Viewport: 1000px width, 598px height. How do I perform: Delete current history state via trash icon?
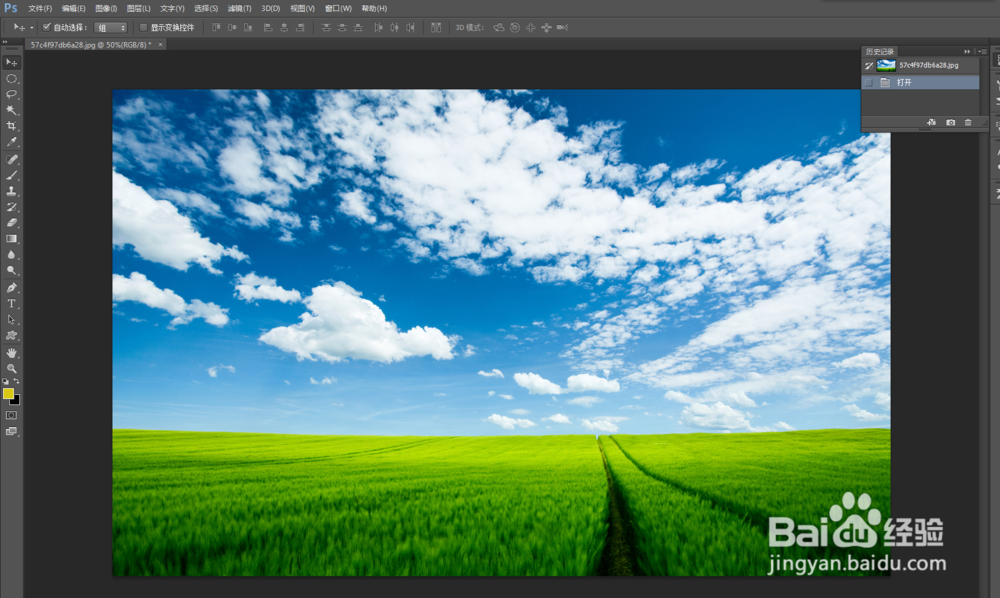tap(968, 122)
